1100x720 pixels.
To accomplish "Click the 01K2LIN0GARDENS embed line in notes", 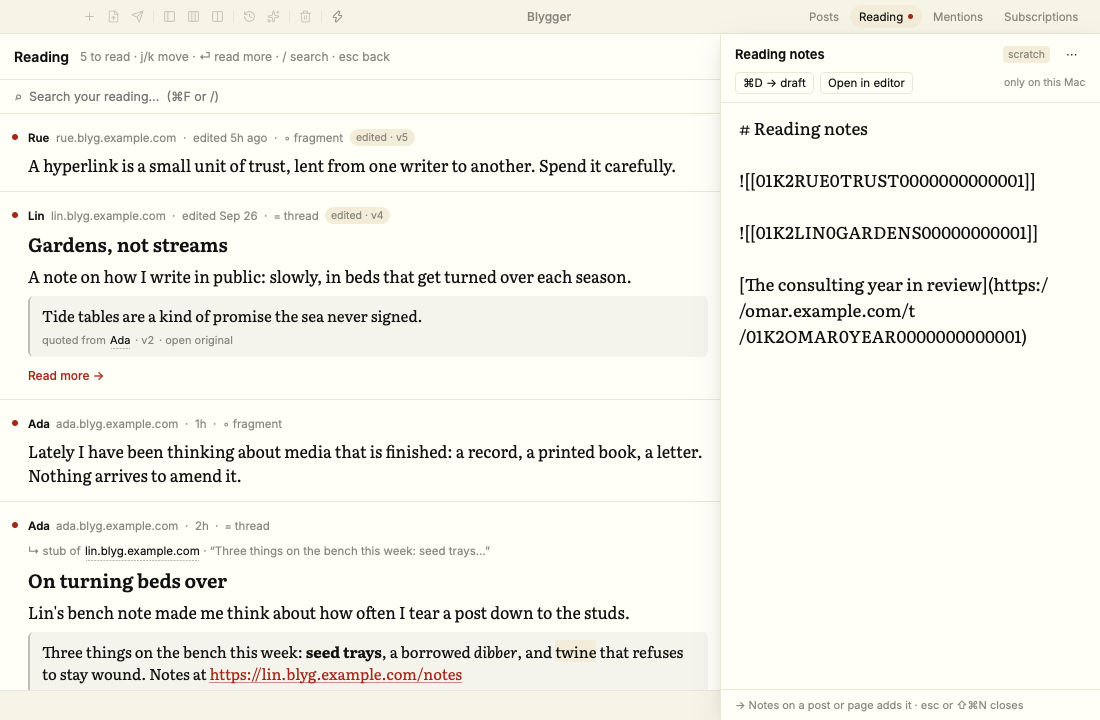I will click(x=888, y=233).
